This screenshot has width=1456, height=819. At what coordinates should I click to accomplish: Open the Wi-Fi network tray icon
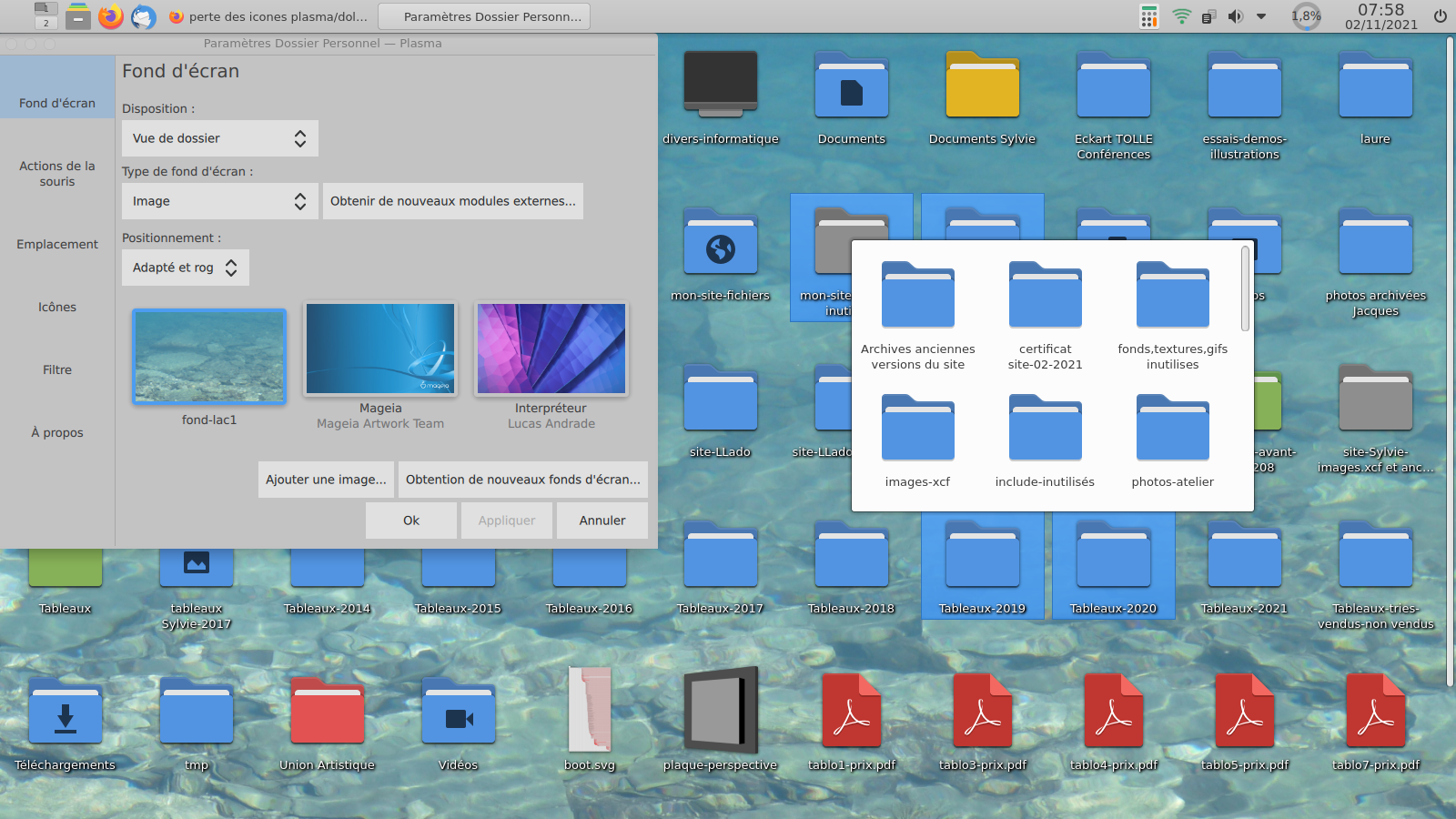point(1181,16)
